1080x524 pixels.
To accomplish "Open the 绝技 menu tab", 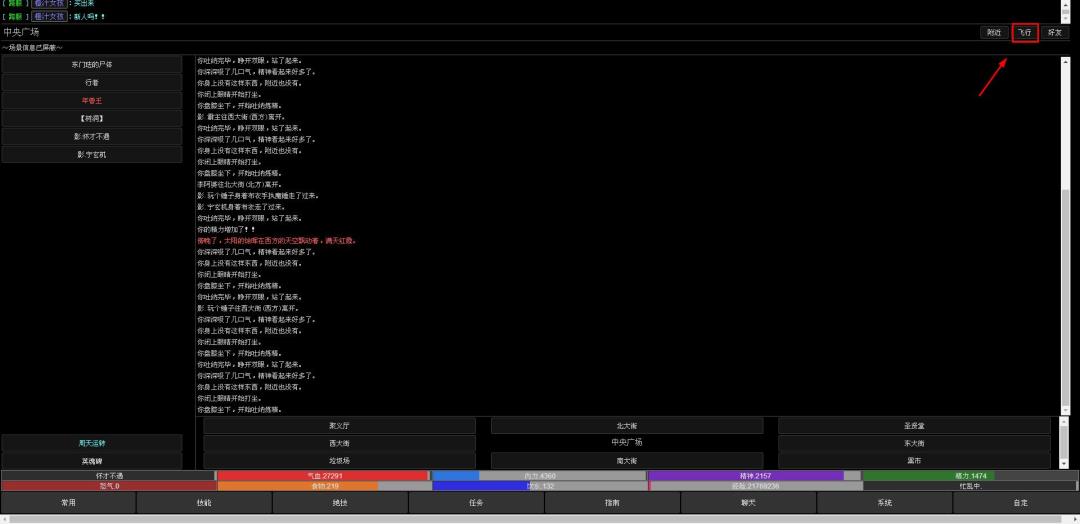I will (340, 503).
